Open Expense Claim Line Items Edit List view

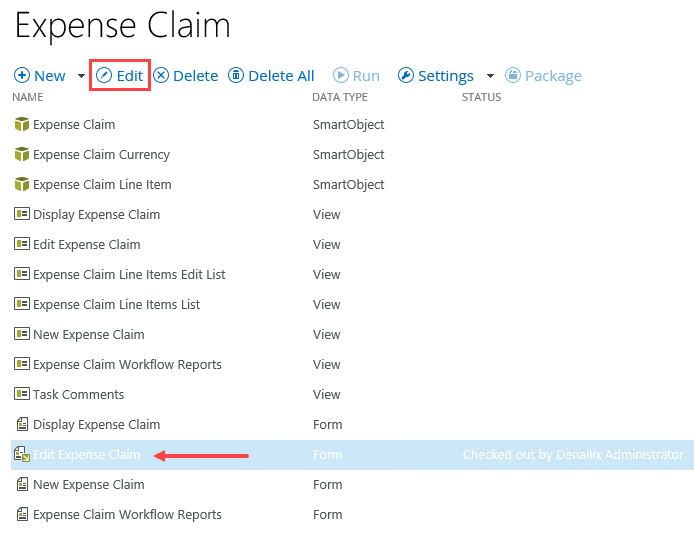(129, 275)
